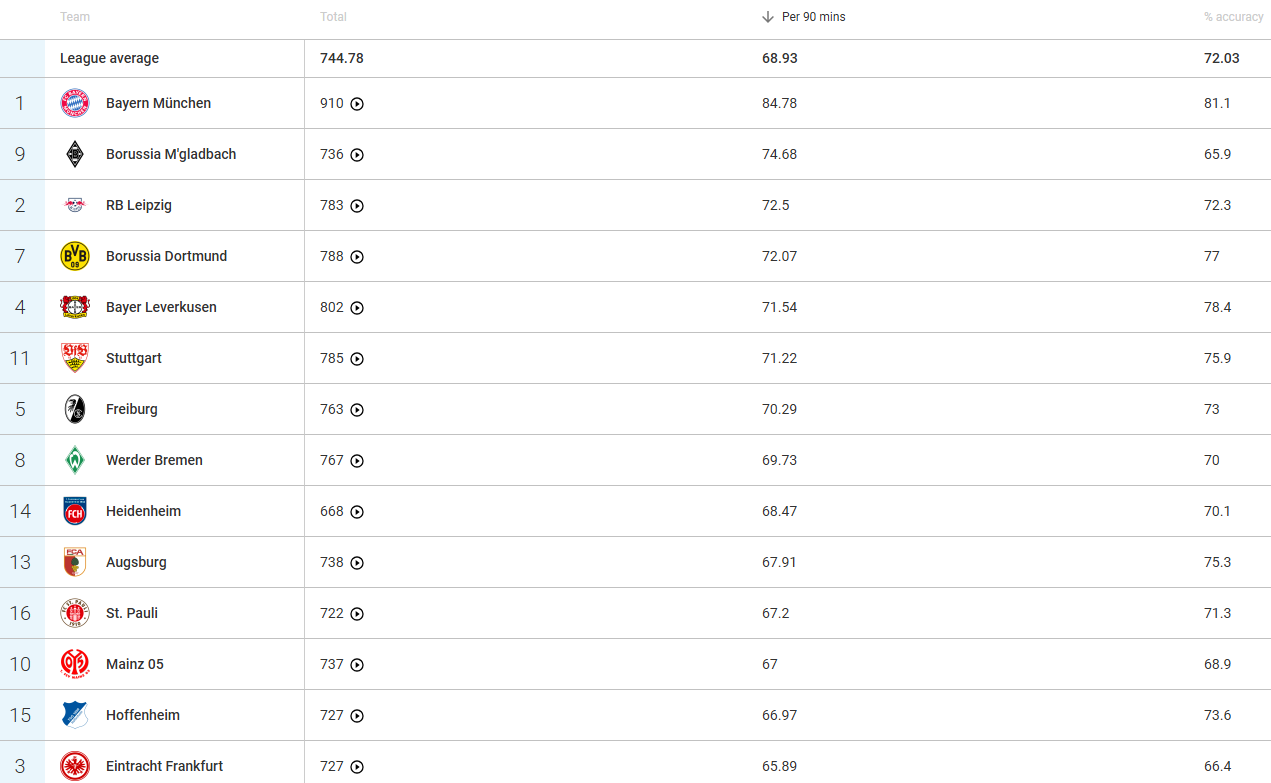Sort by the Team column header
1271x783 pixels.
click(x=74, y=17)
